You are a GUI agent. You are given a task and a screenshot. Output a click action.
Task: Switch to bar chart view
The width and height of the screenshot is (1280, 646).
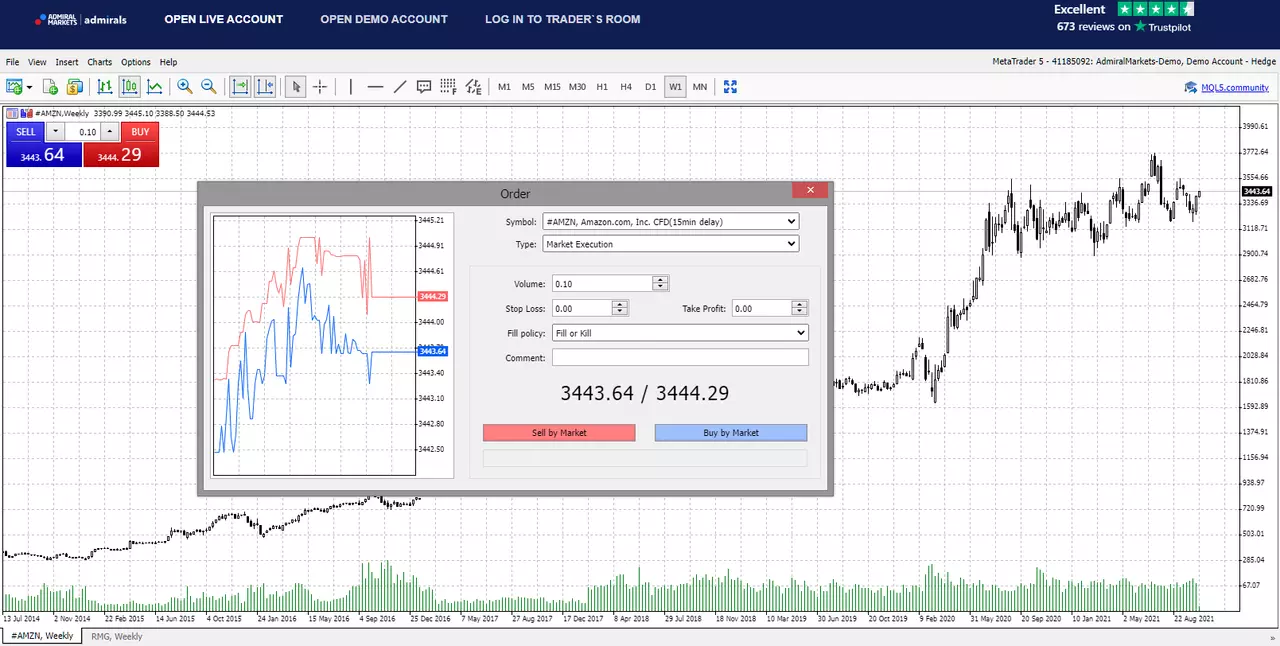tap(105, 87)
